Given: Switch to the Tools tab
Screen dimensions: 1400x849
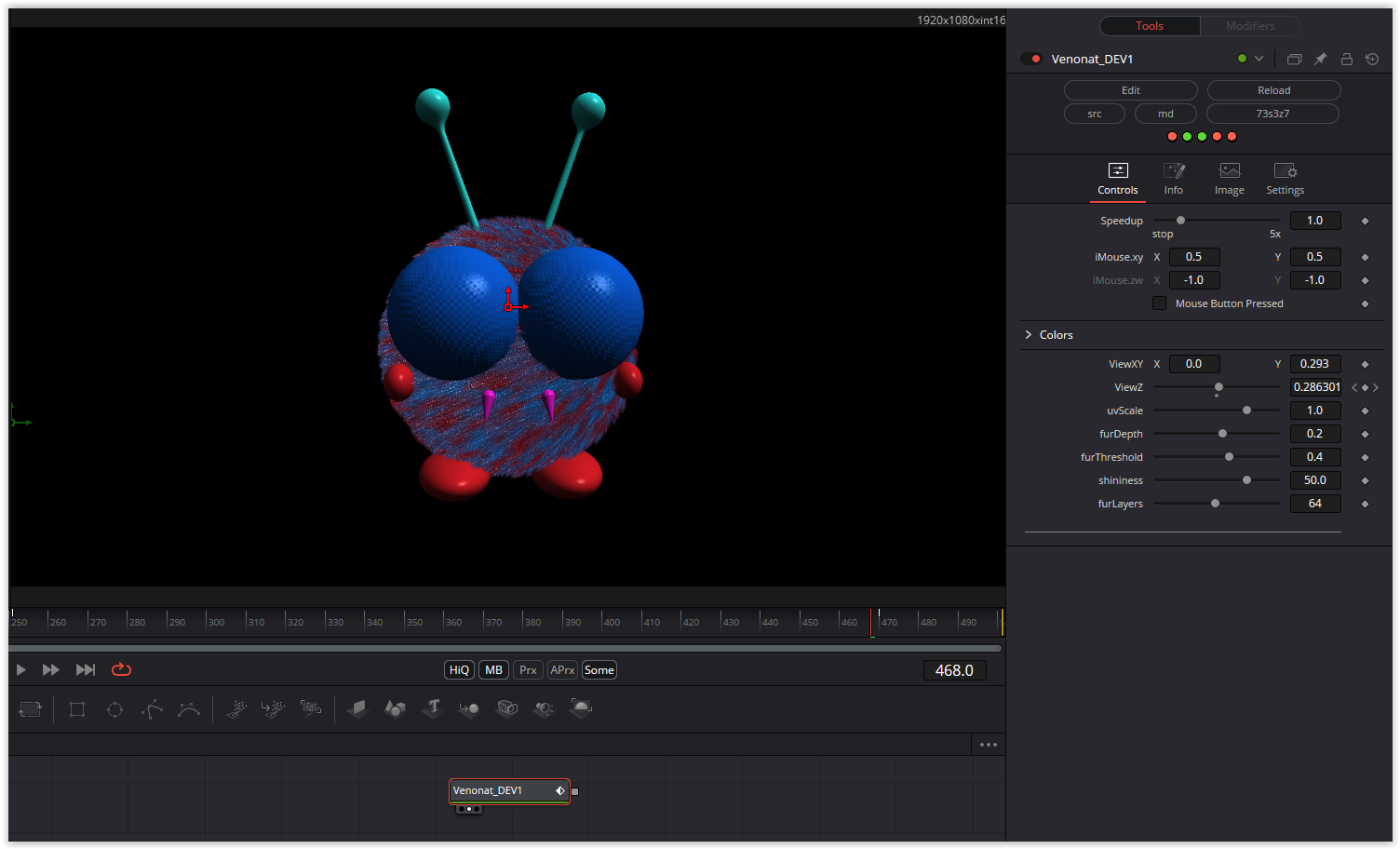Looking at the screenshot, I should pyautogui.click(x=1150, y=26).
